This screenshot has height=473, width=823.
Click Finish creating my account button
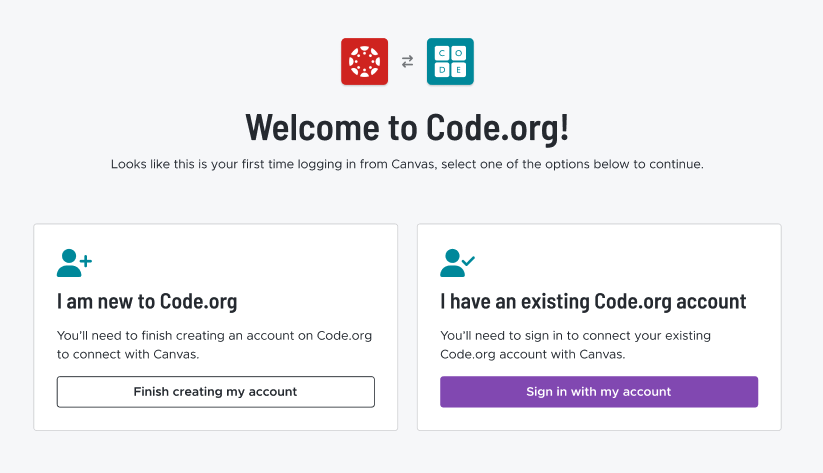(x=216, y=392)
